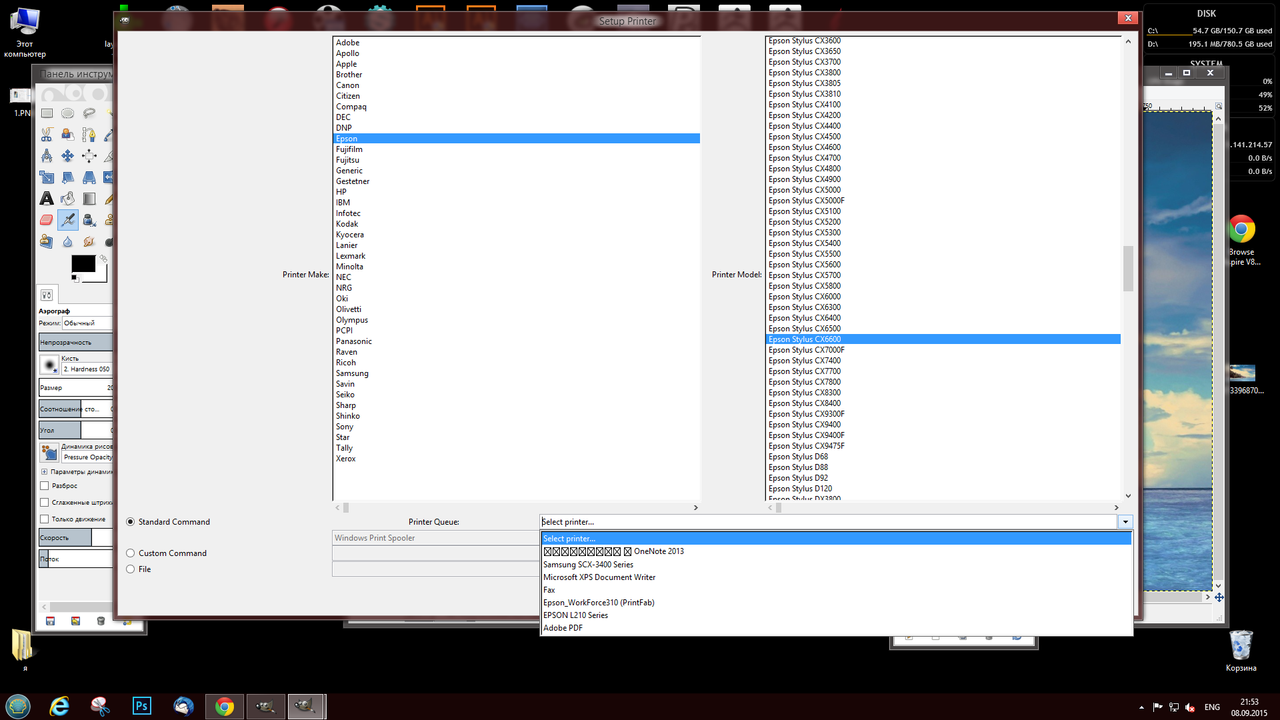Save tool preset icon at toolbox bottom

click(50, 621)
